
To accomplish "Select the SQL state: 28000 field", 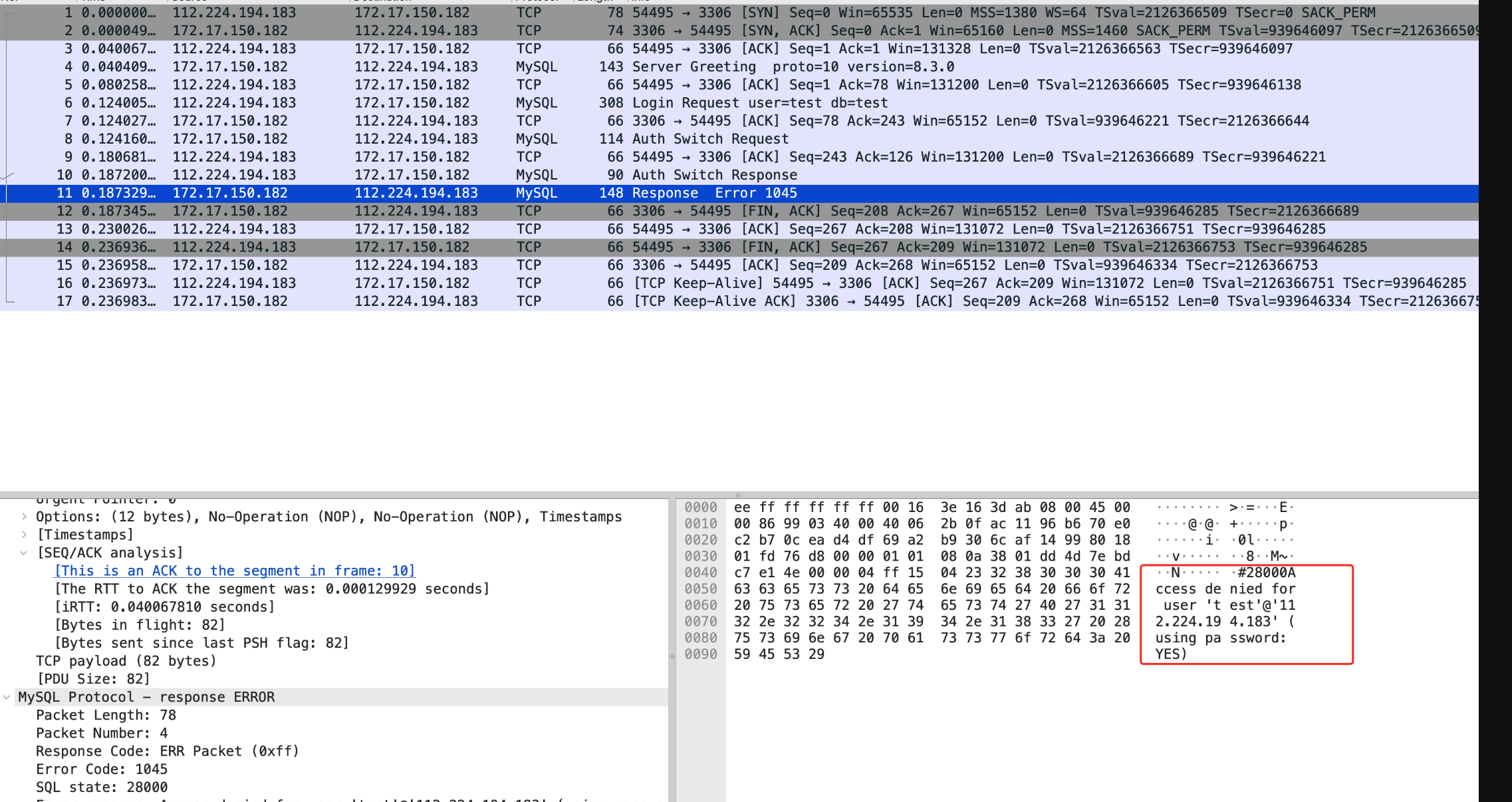I will 102,787.
